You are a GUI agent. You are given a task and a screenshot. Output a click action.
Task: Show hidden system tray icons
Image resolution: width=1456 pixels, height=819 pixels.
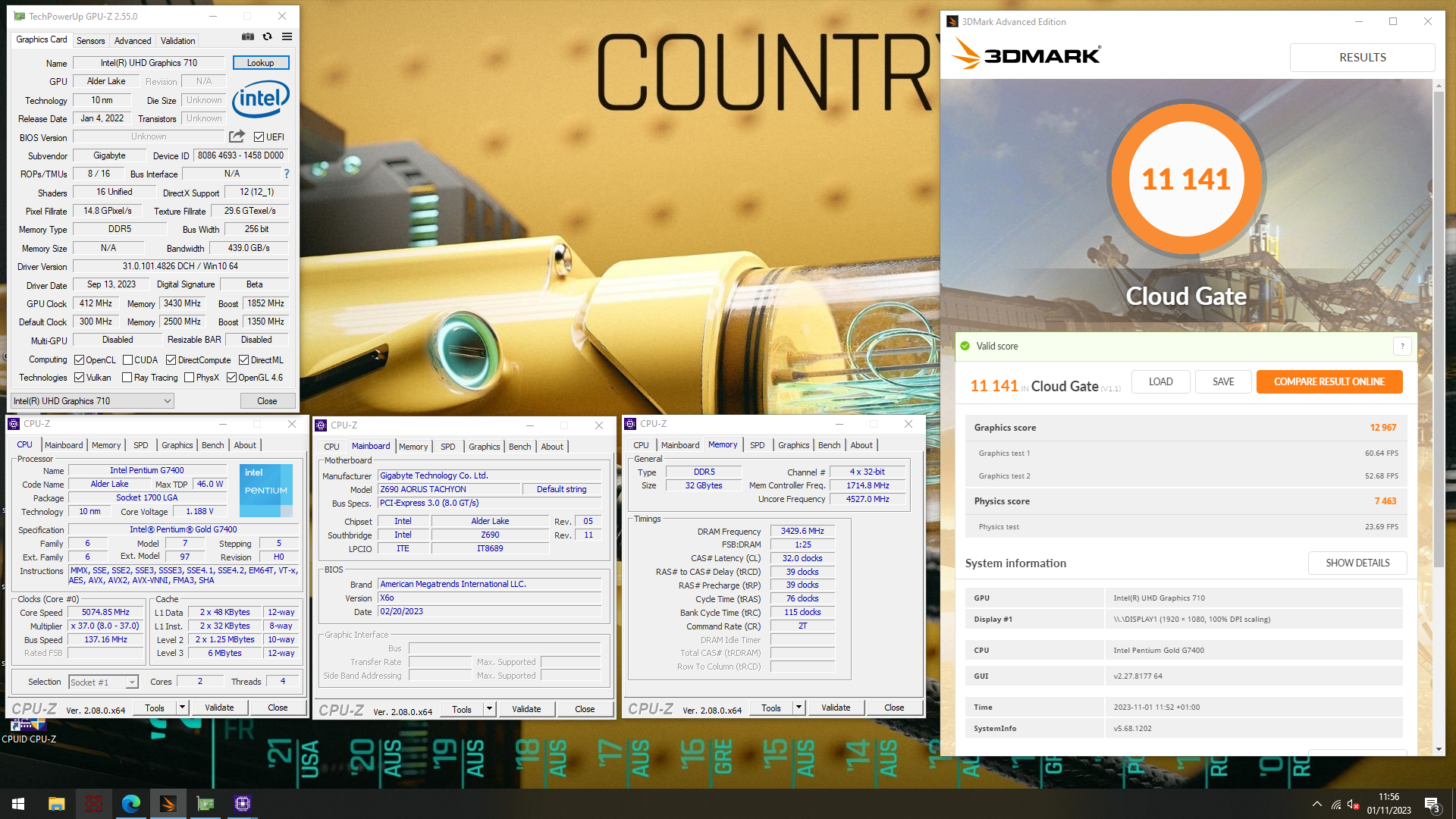pos(1317,804)
